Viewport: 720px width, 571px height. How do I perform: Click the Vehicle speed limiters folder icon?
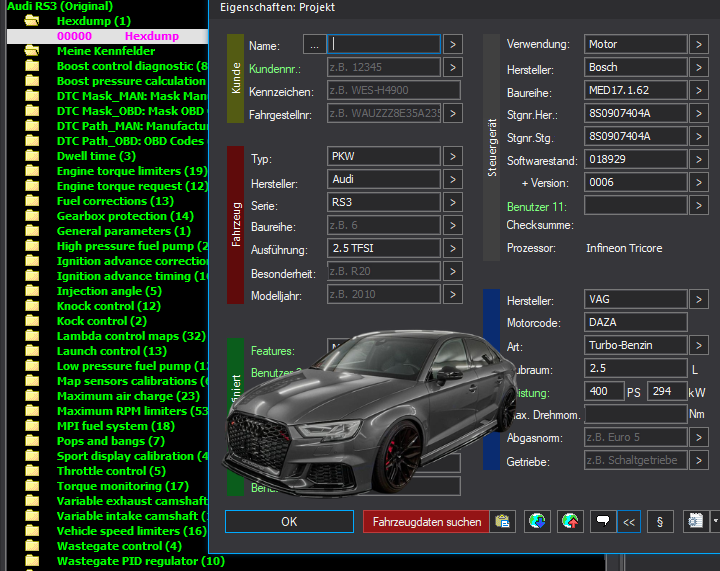(32, 531)
